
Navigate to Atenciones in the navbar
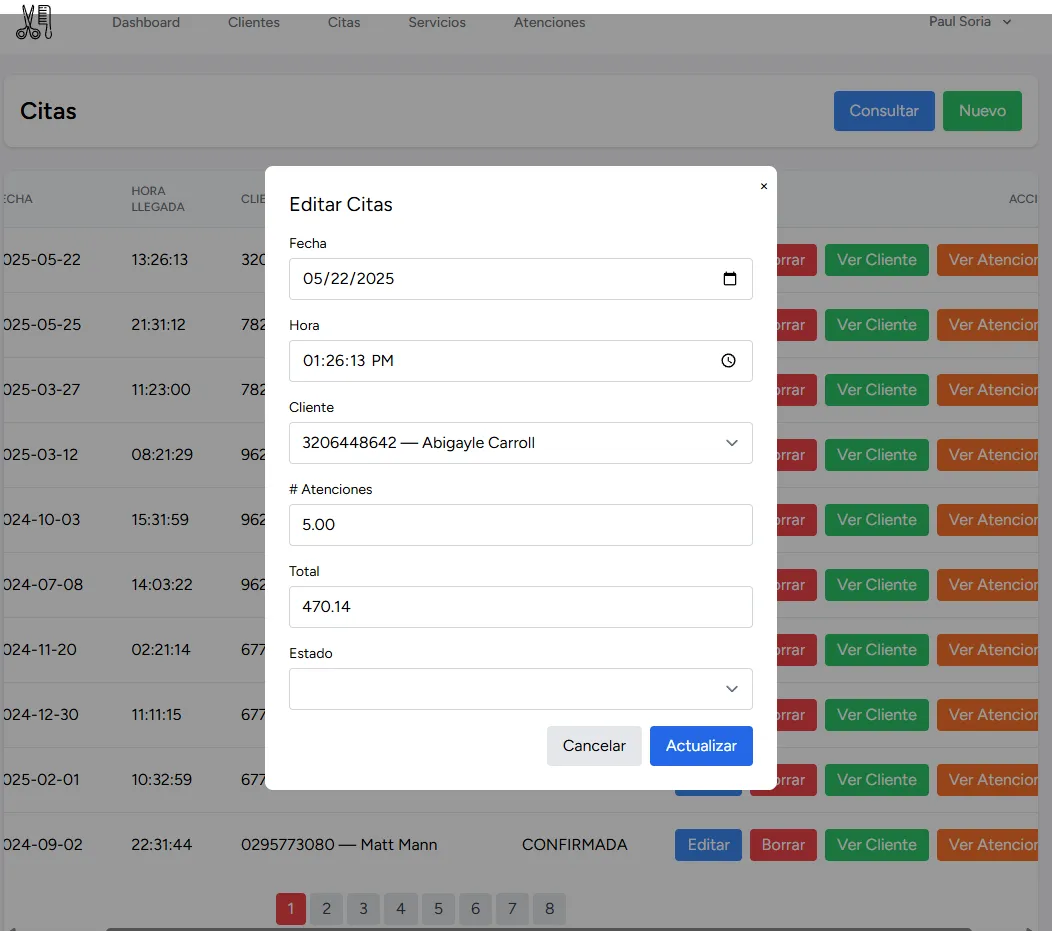[x=549, y=22]
